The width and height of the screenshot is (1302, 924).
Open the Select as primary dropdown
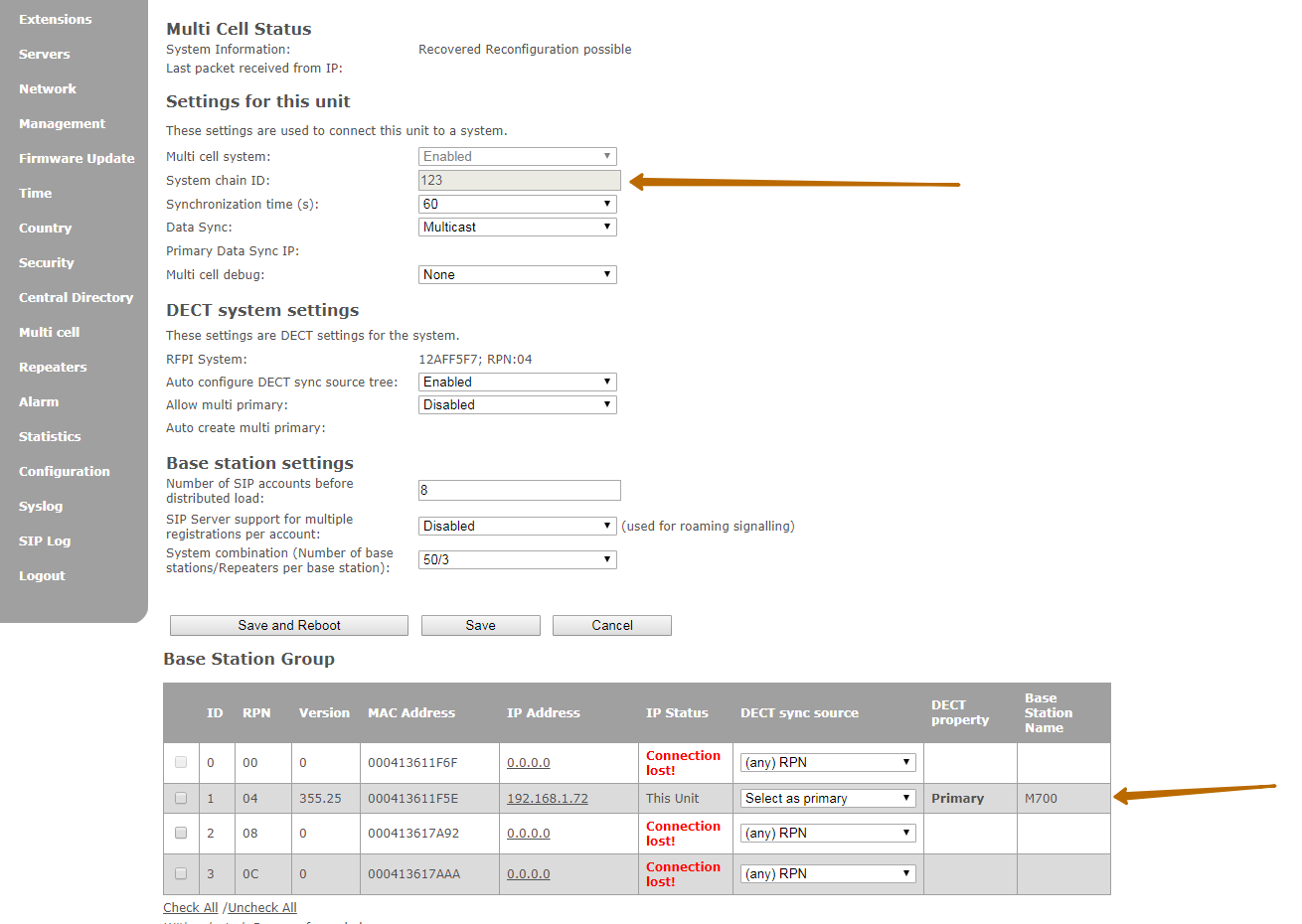[x=828, y=798]
